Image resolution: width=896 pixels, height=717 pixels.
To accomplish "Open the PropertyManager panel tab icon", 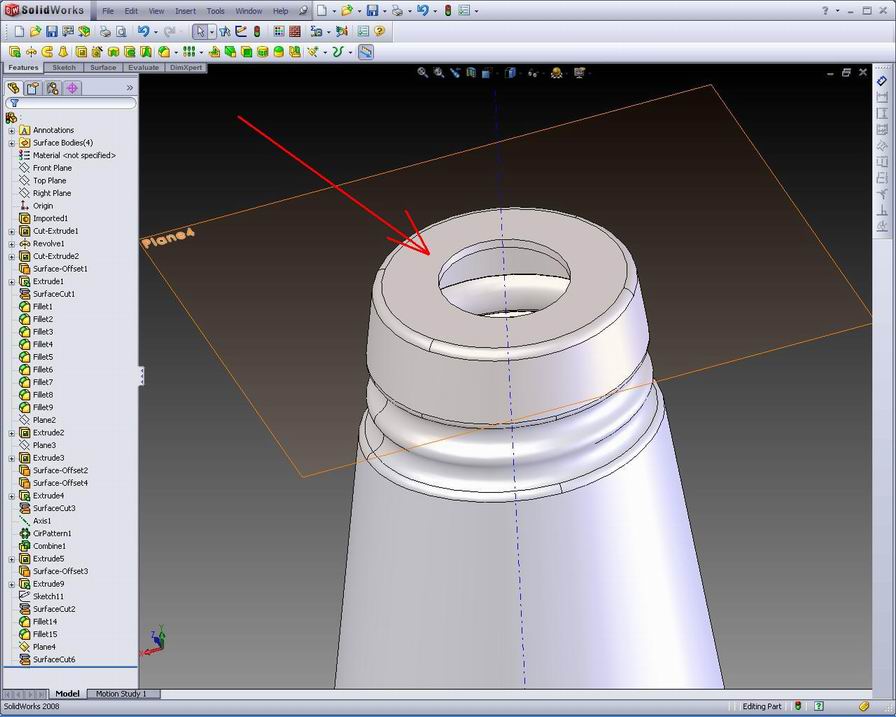I will click(x=32, y=88).
